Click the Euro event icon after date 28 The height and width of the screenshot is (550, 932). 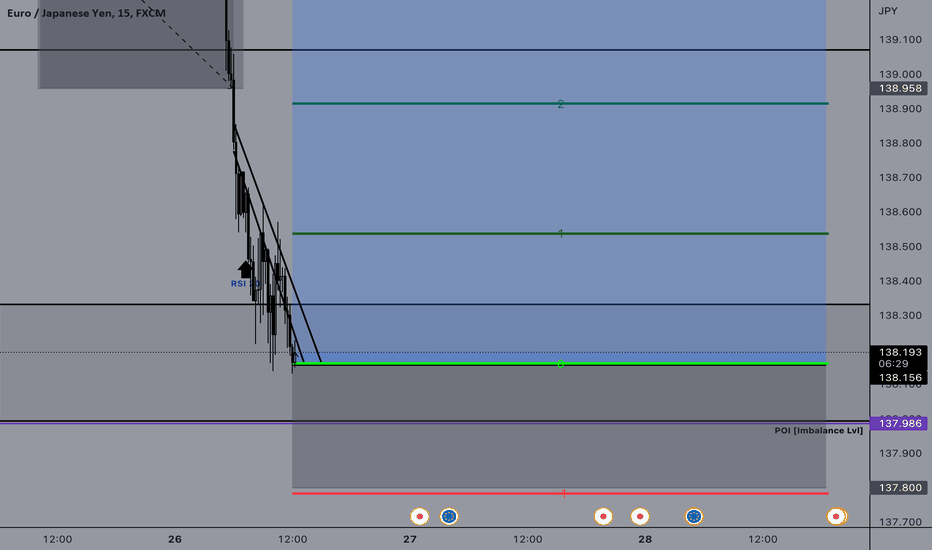694,516
